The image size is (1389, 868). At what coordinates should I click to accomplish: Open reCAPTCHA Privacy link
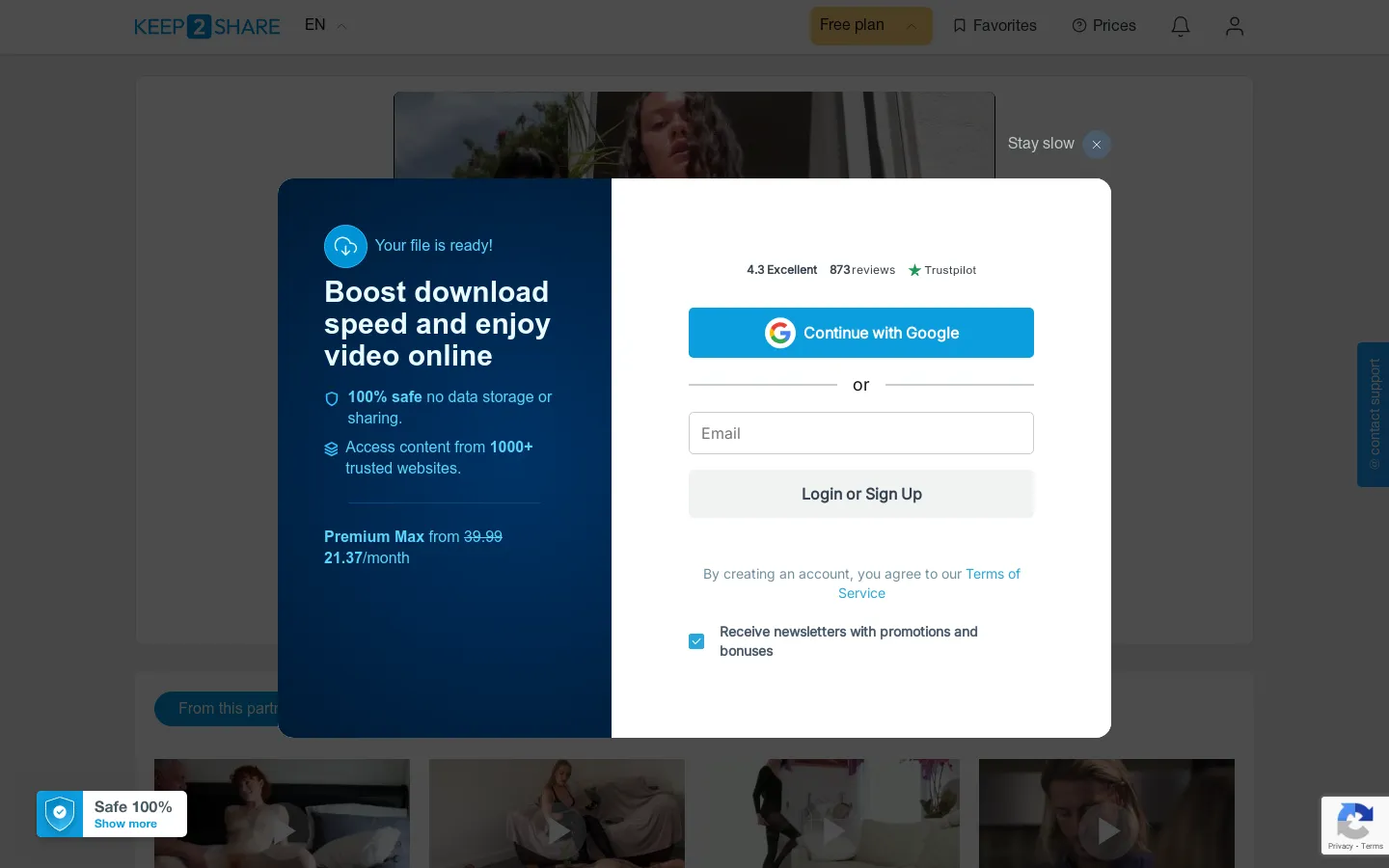coord(1340,846)
